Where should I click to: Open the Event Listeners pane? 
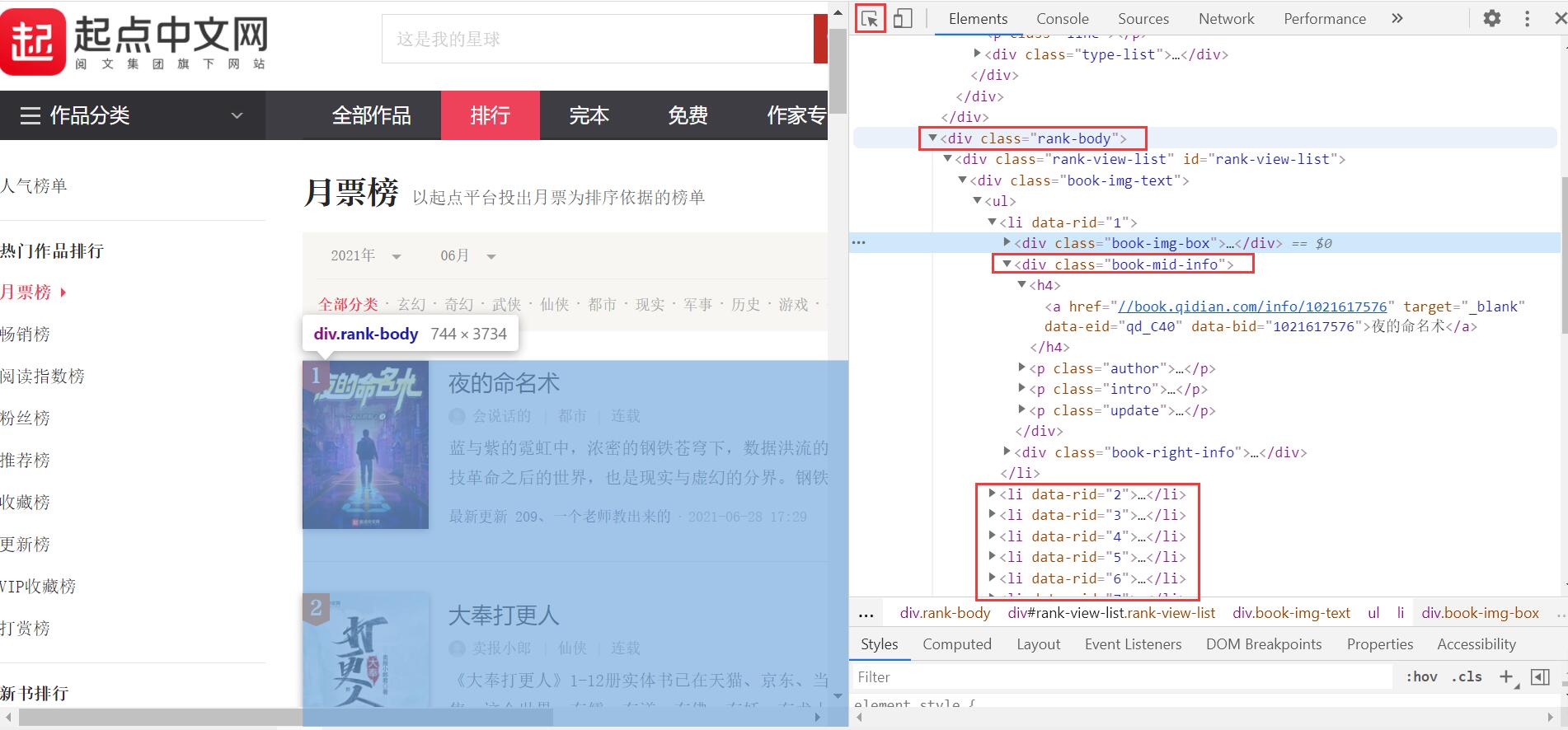click(1133, 644)
